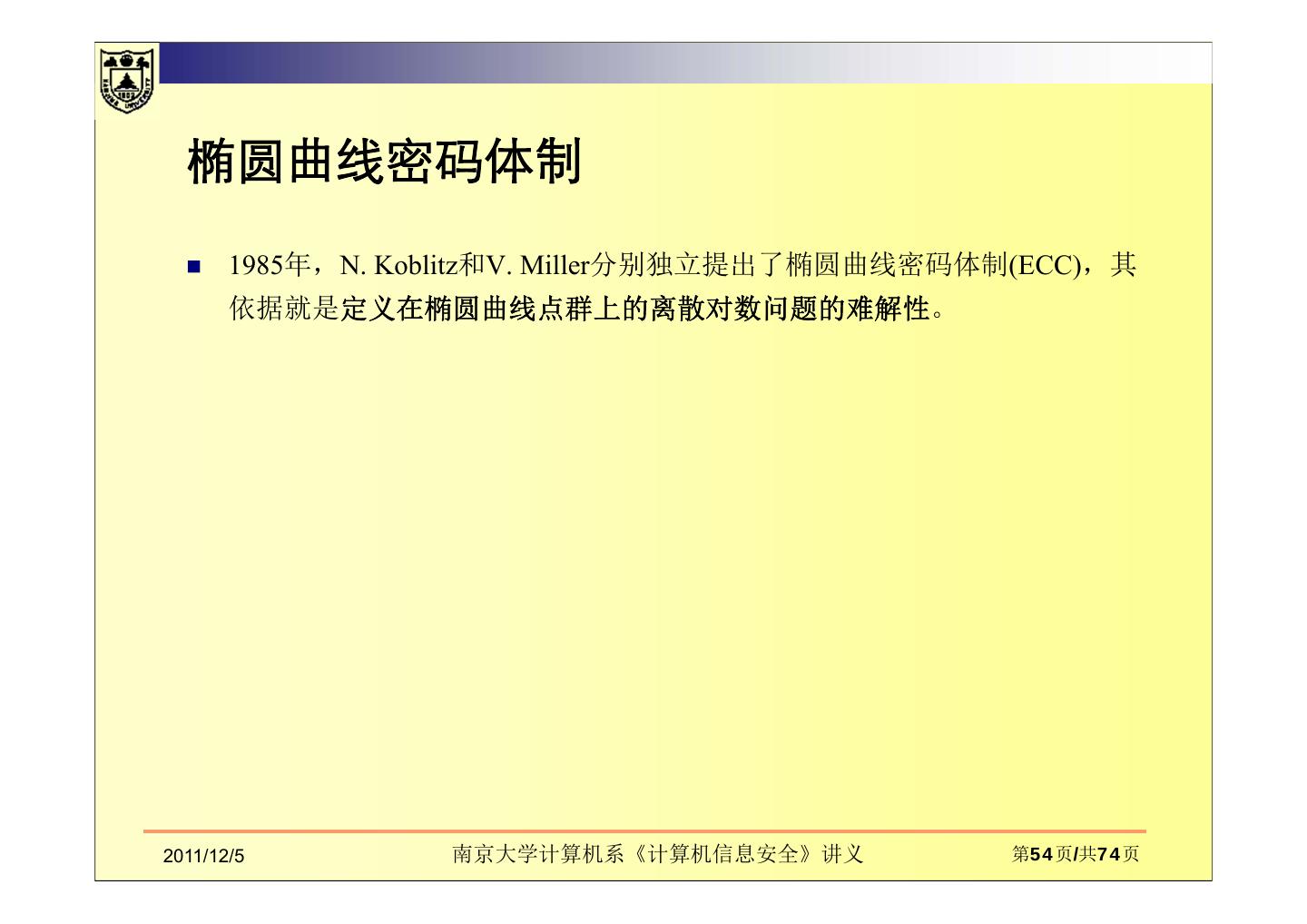
Task: Click the text line starting with 1985年
Action: coord(683,266)
